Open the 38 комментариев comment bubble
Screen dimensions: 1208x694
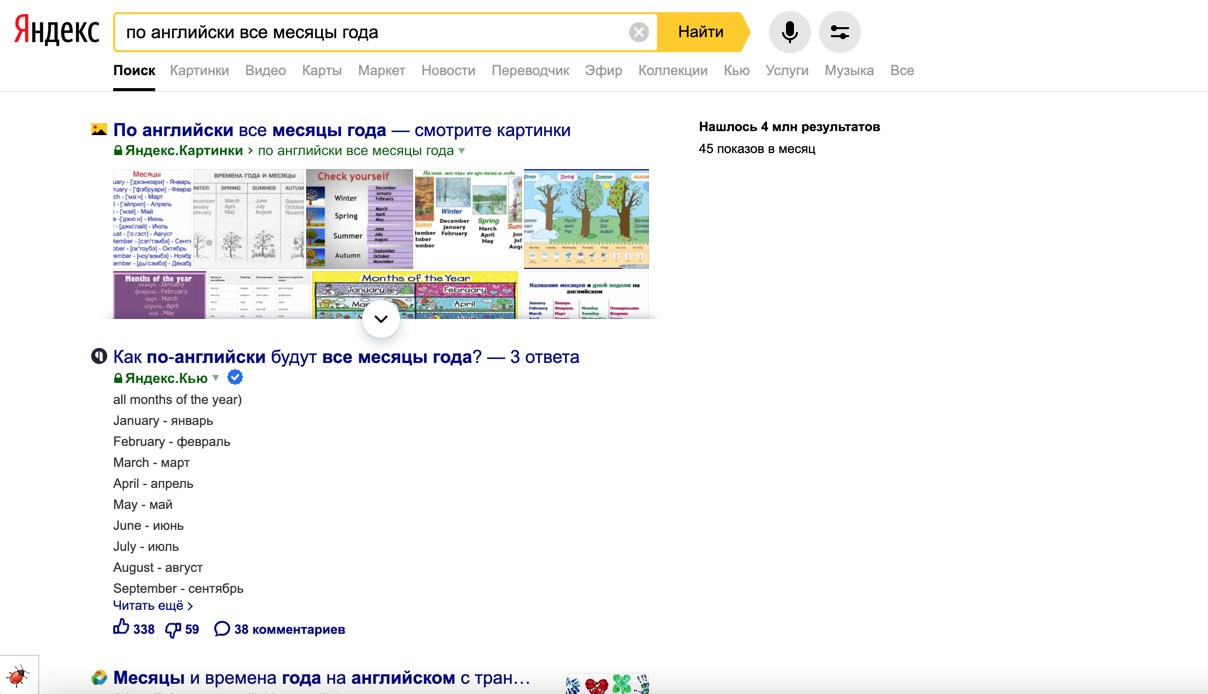pyautogui.click(x=280, y=629)
